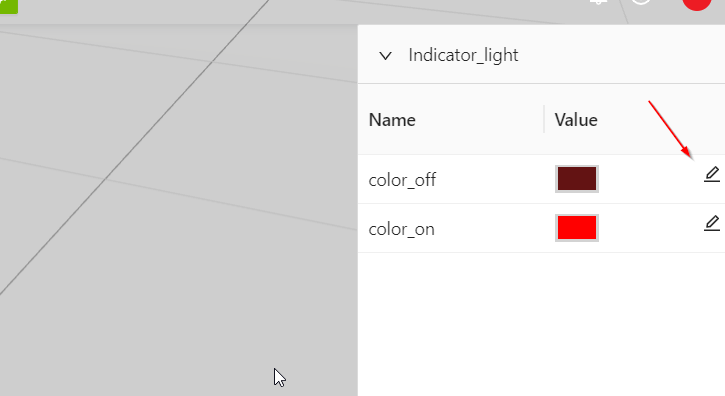Viewport: 725px width, 396px height.
Task: Edit the color_off value with pencil icon
Action: (x=712, y=174)
